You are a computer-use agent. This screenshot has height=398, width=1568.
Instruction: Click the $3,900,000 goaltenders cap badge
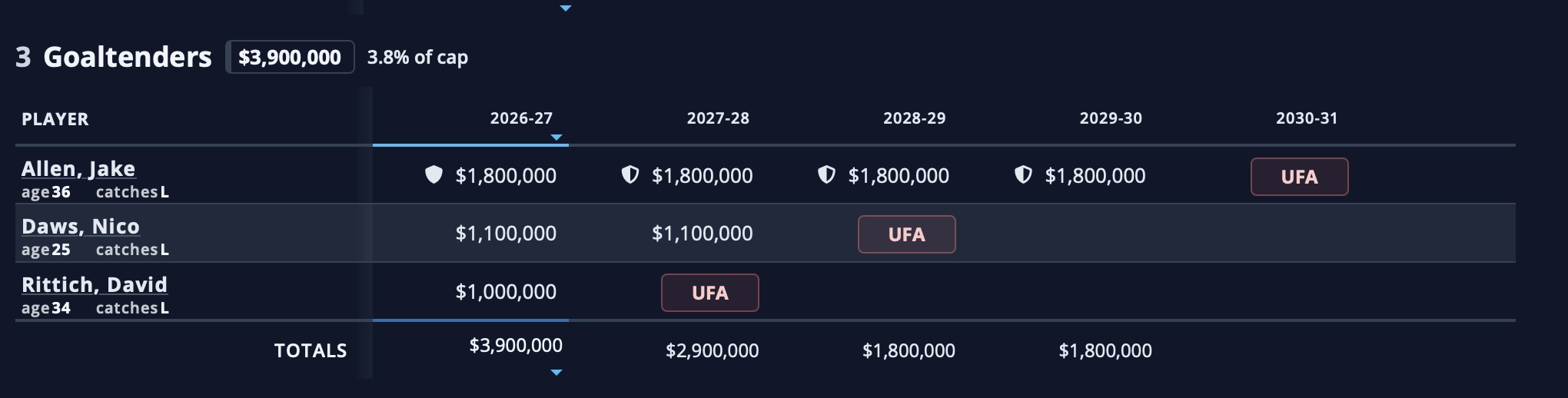pos(290,57)
